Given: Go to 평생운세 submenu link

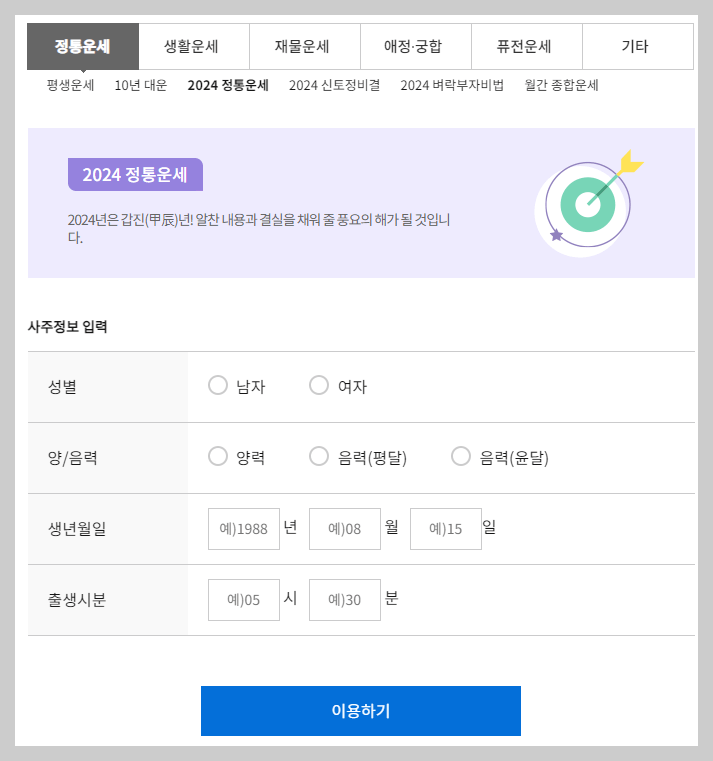Looking at the screenshot, I should (70, 85).
